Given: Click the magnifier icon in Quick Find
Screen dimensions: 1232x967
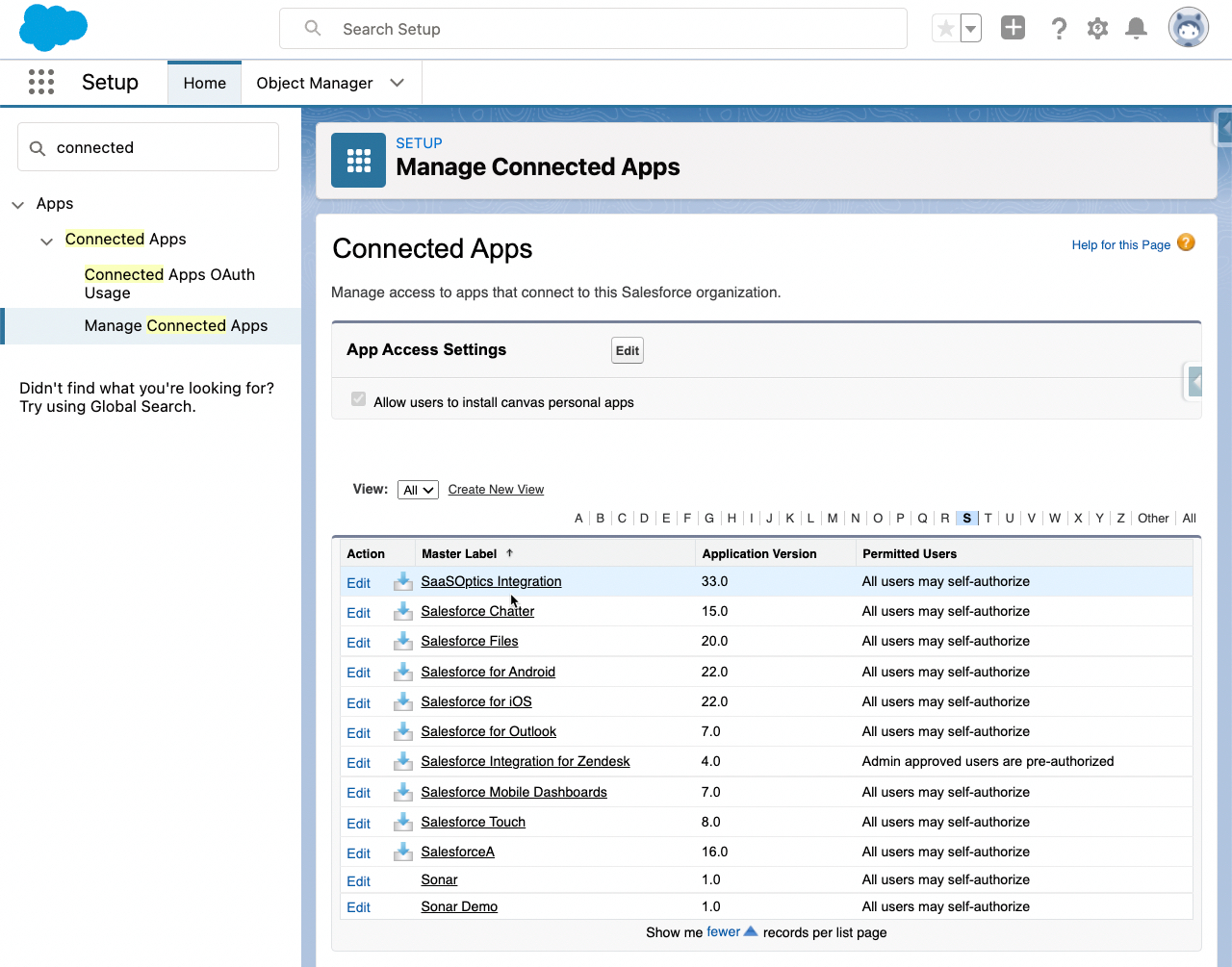Looking at the screenshot, I should click(x=38, y=148).
